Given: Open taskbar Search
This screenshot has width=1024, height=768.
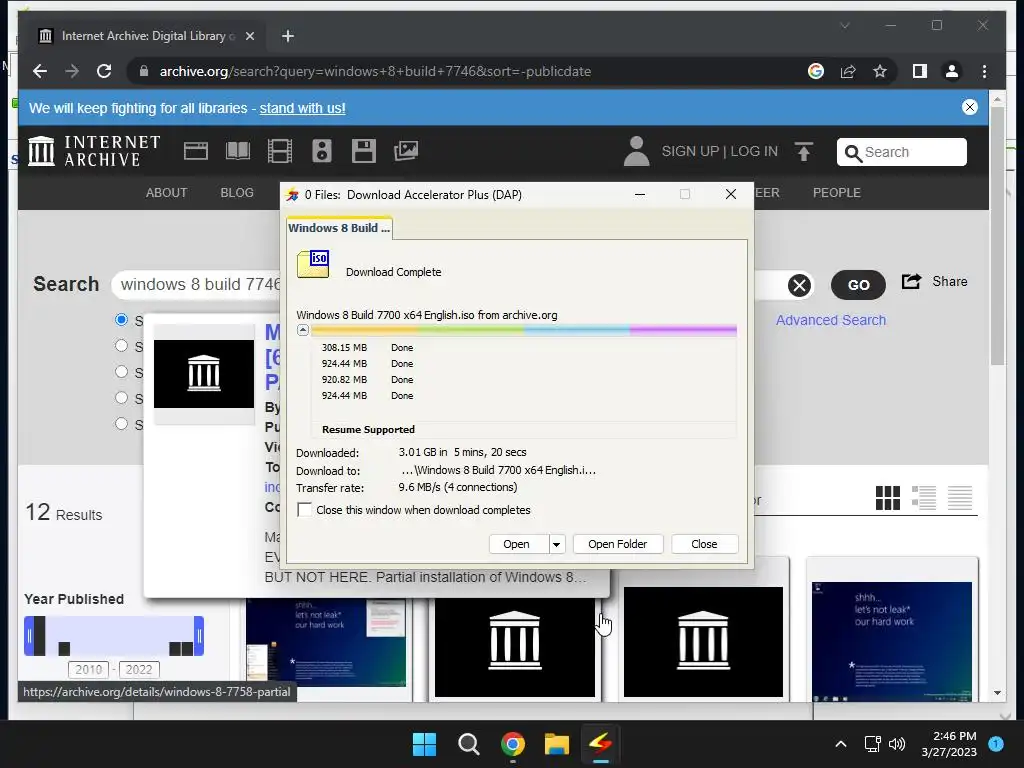Looking at the screenshot, I should pyautogui.click(x=468, y=744).
